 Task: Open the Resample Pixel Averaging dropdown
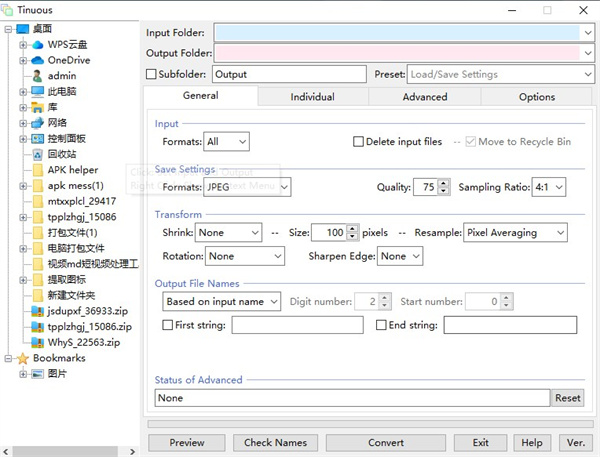pyautogui.click(x=515, y=232)
